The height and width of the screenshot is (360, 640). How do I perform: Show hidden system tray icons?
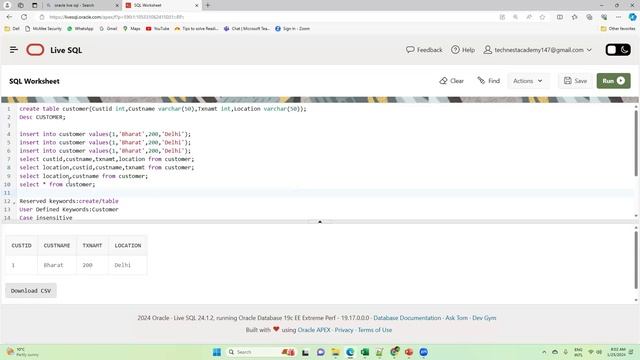tap(544, 352)
